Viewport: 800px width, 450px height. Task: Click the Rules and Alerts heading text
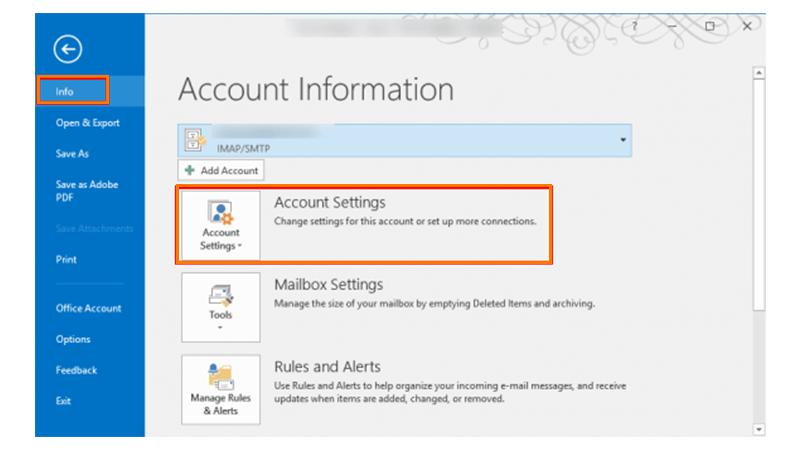click(327, 367)
